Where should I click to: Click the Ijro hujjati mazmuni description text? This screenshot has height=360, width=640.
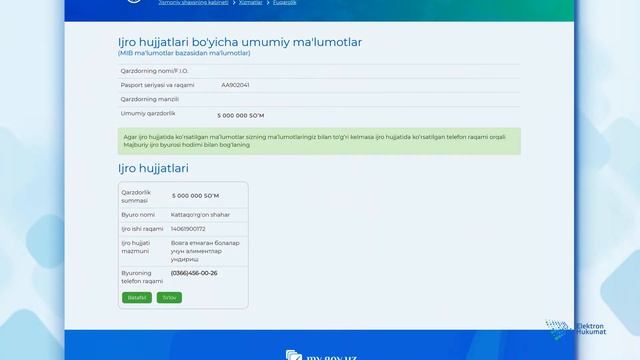205,251
